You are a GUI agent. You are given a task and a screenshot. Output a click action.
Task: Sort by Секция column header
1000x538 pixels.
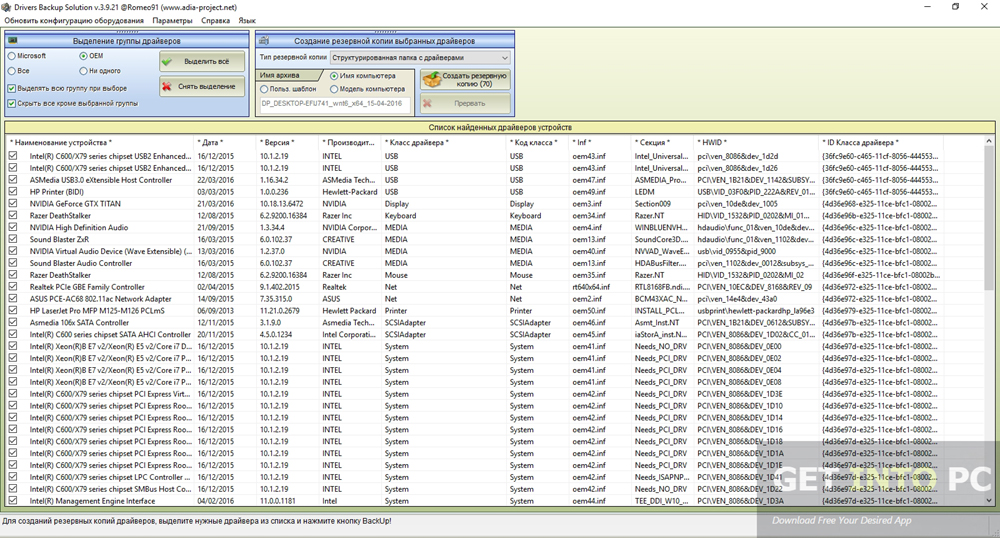click(x=662, y=142)
